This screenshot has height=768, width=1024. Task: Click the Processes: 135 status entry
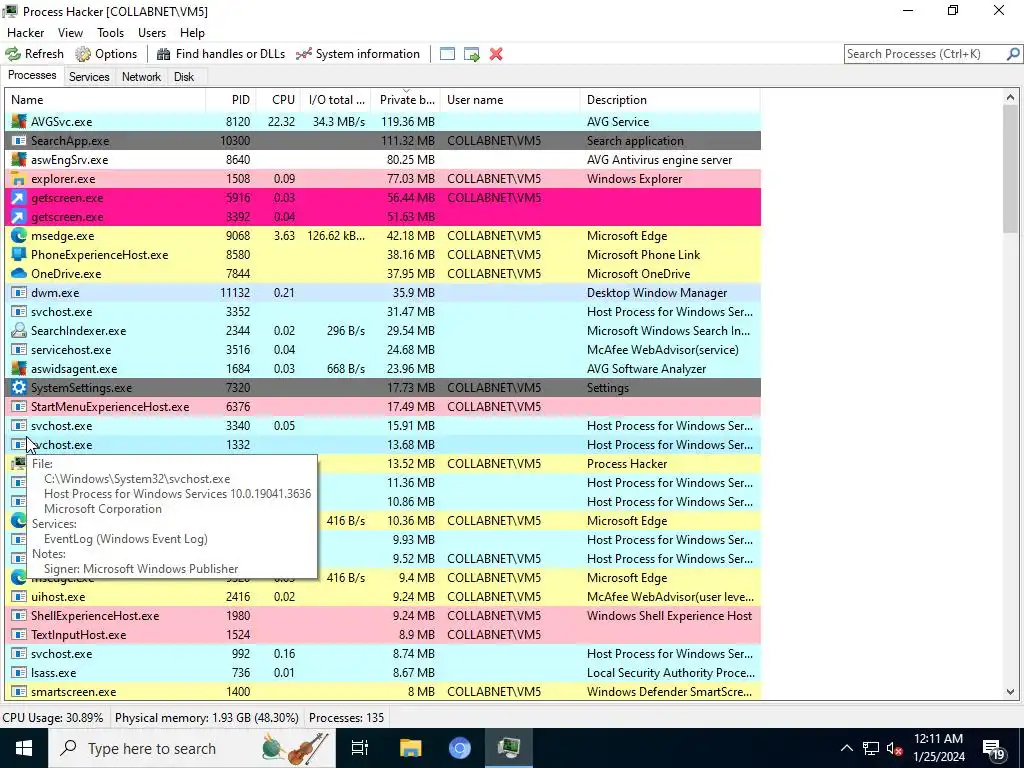click(x=346, y=718)
